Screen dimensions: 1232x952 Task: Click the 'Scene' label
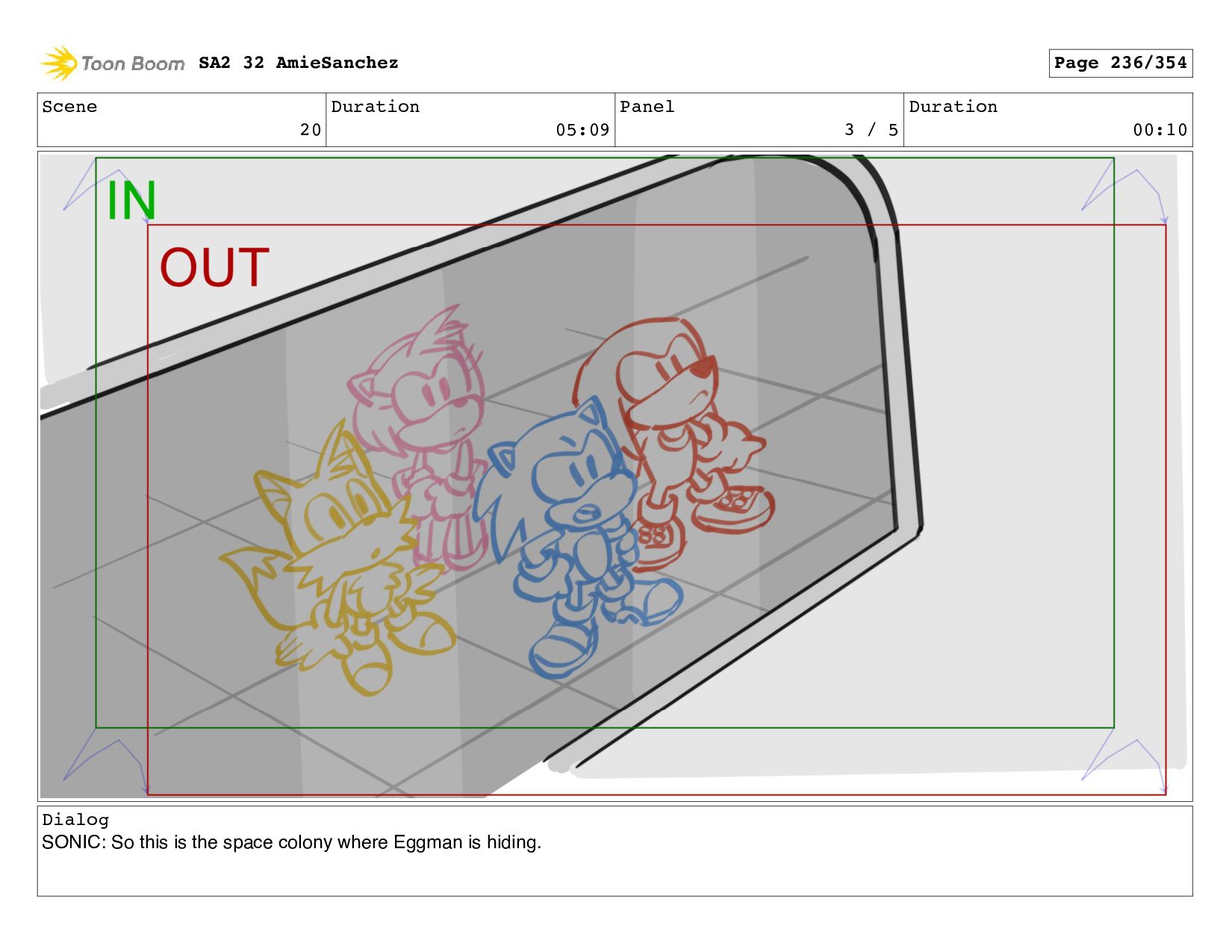pyautogui.click(x=69, y=107)
